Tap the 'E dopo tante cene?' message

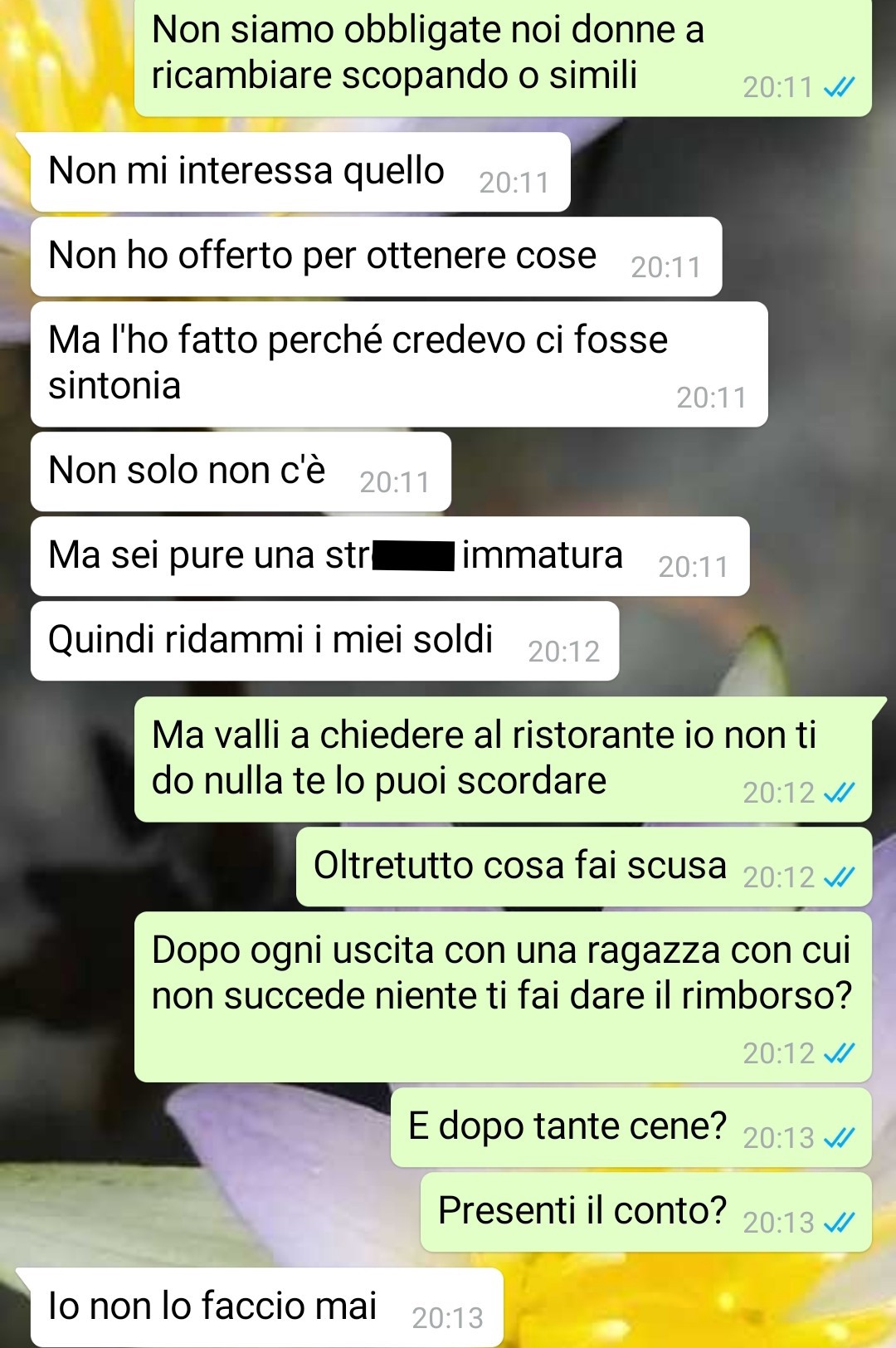tap(631, 1127)
